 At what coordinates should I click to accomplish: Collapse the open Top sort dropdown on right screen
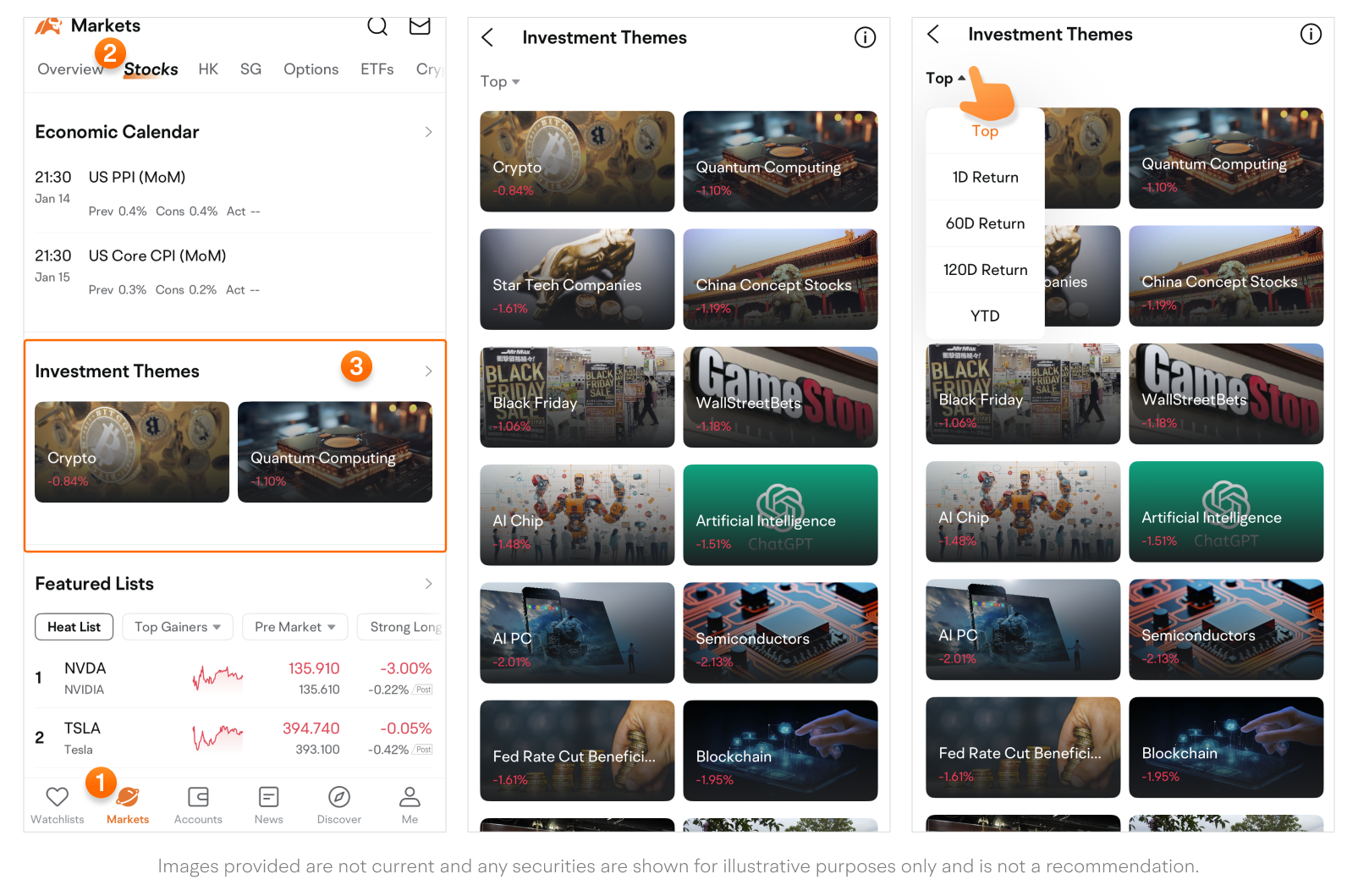tap(945, 79)
